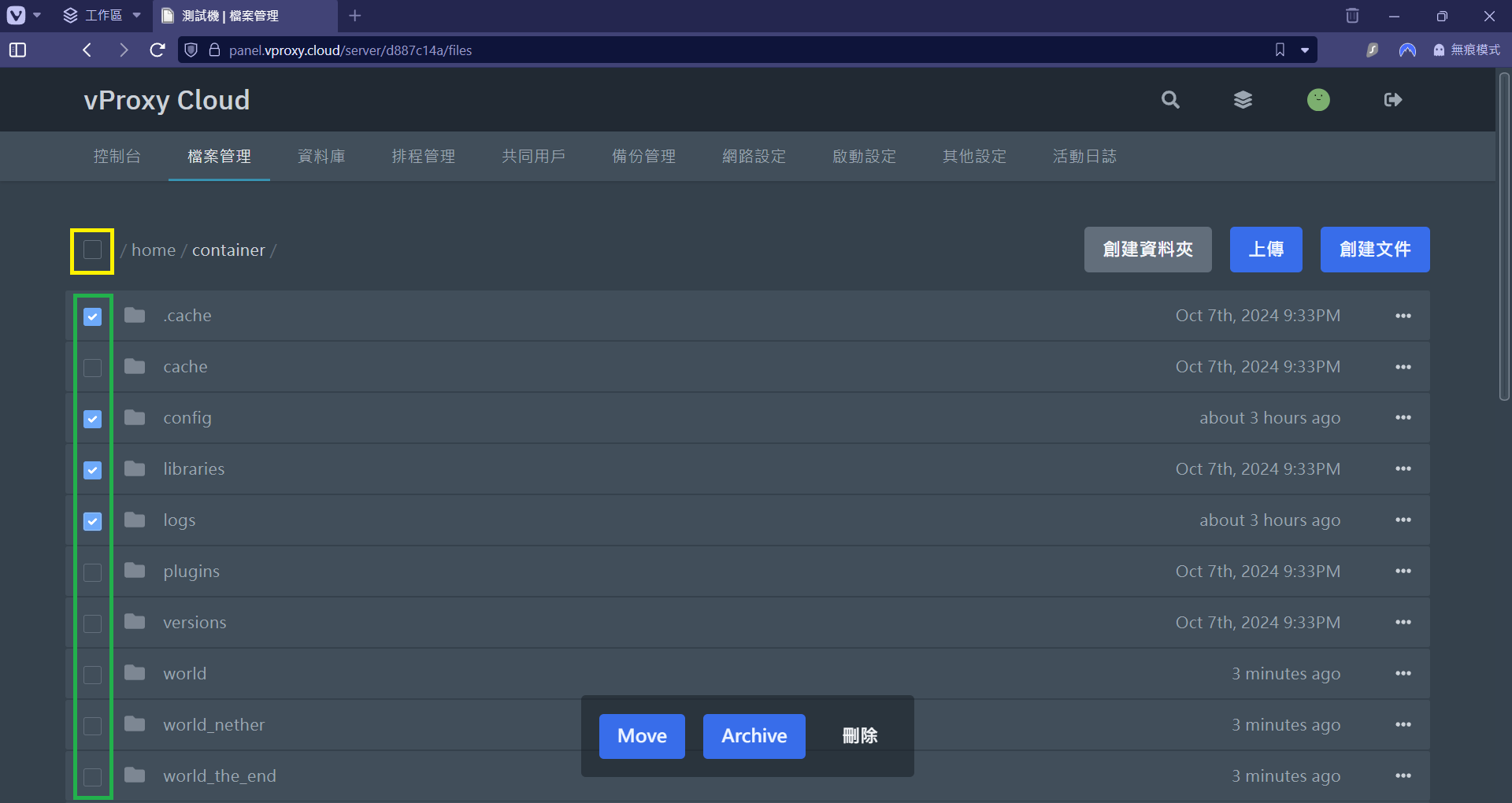
Task: Switch to the 控制台 tab
Action: coord(117,157)
